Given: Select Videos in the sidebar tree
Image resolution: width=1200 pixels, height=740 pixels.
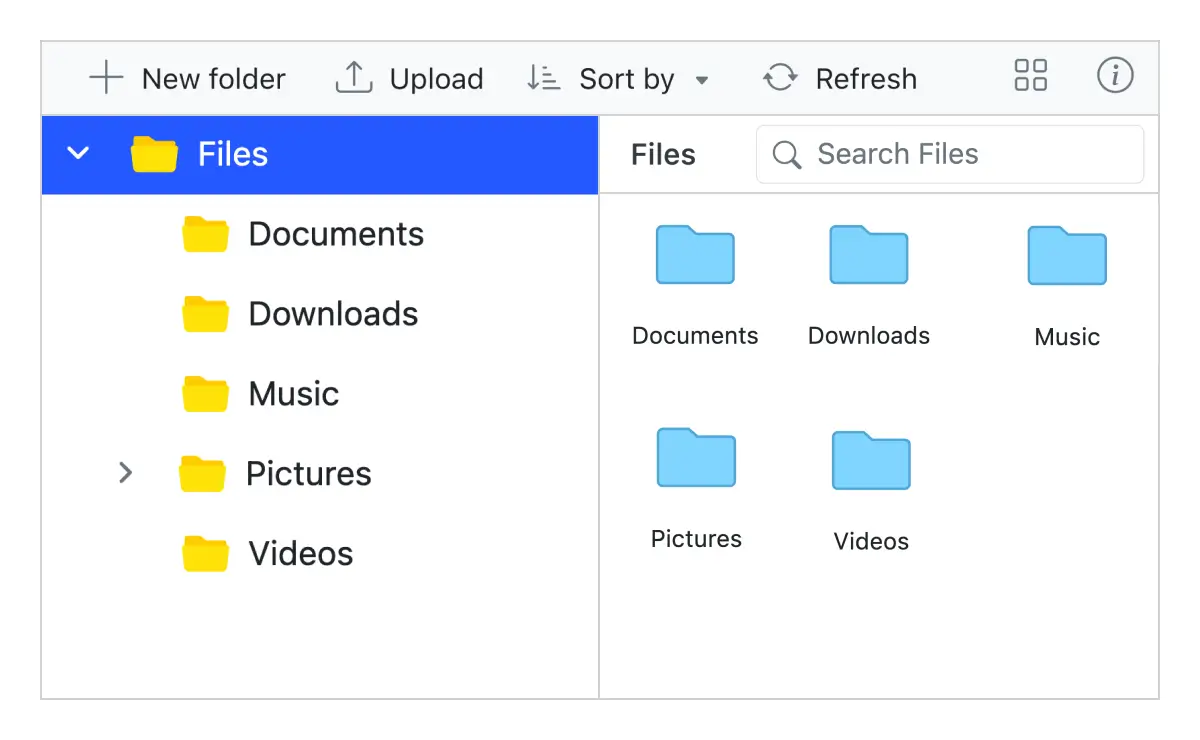Looking at the screenshot, I should pyautogui.click(x=299, y=553).
